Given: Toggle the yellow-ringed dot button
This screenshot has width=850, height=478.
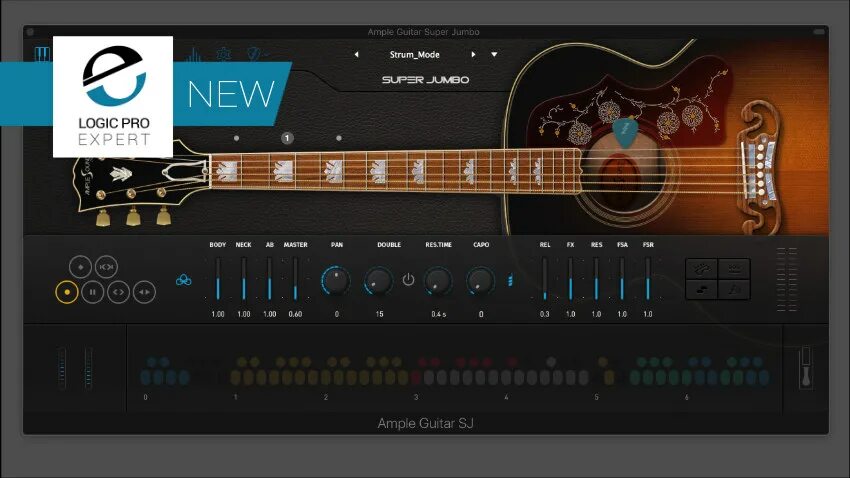Looking at the screenshot, I should 67,292.
